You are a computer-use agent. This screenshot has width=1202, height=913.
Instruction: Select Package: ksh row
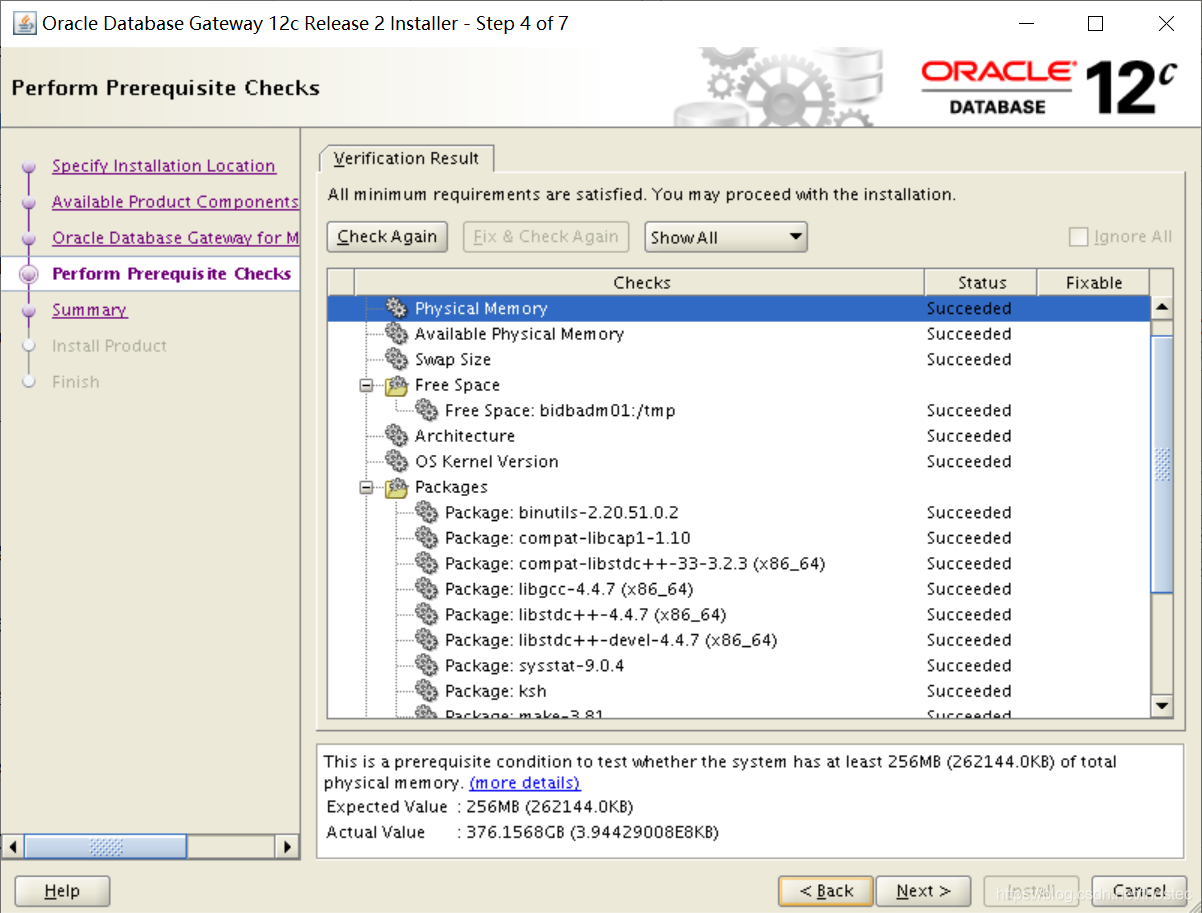pos(739,691)
